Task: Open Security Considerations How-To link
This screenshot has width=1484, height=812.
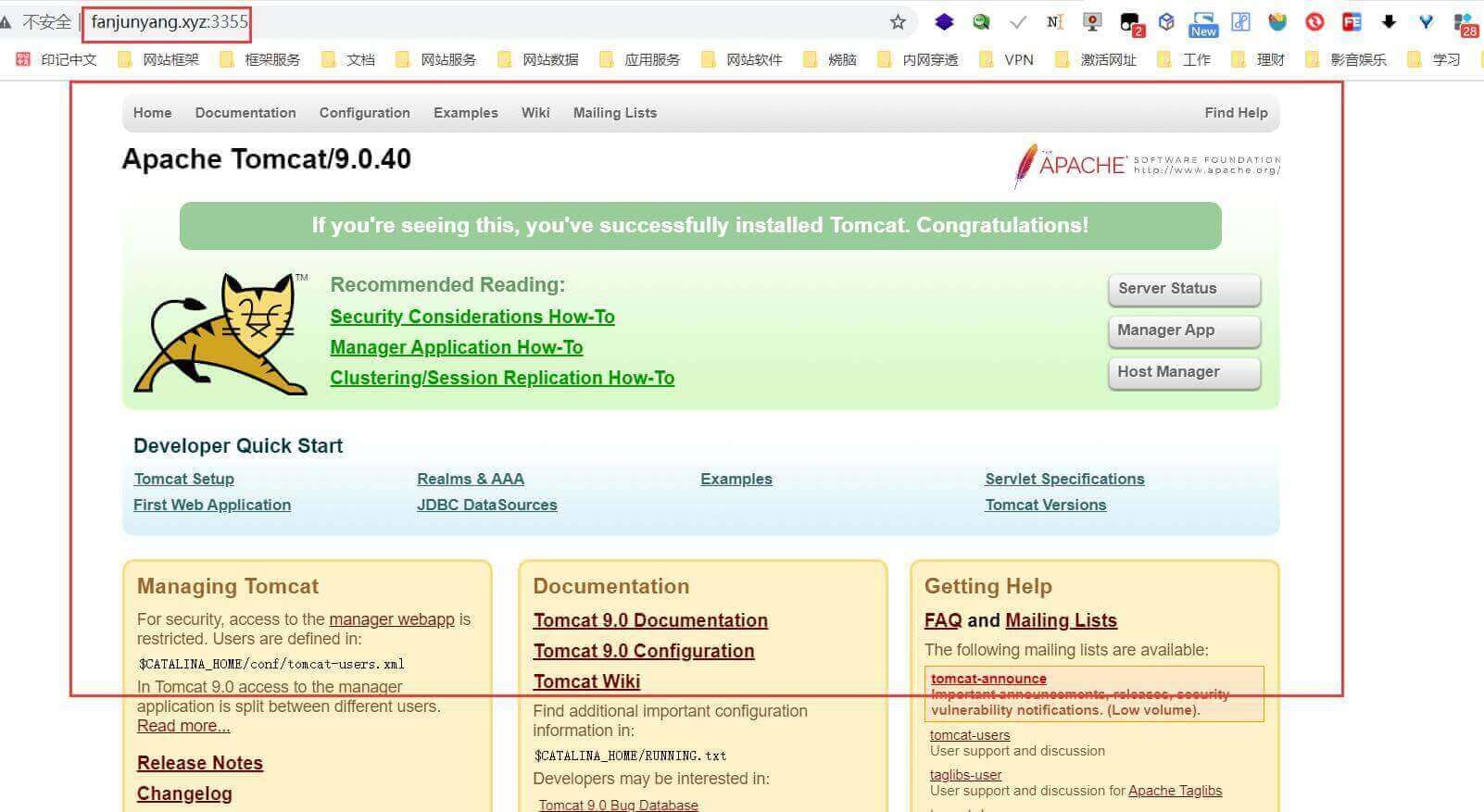Action: tap(472, 317)
